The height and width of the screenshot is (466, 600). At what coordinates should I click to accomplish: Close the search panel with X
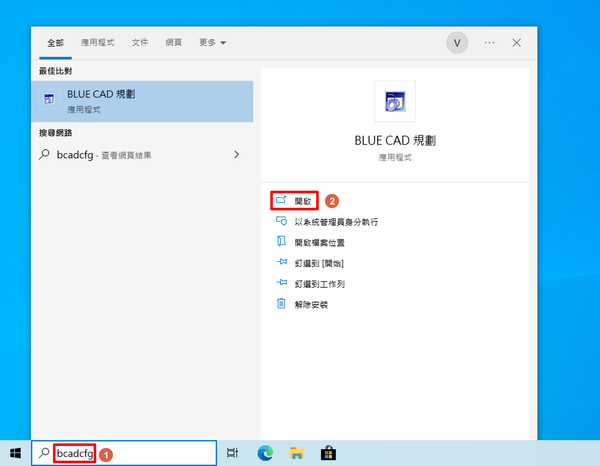517,42
